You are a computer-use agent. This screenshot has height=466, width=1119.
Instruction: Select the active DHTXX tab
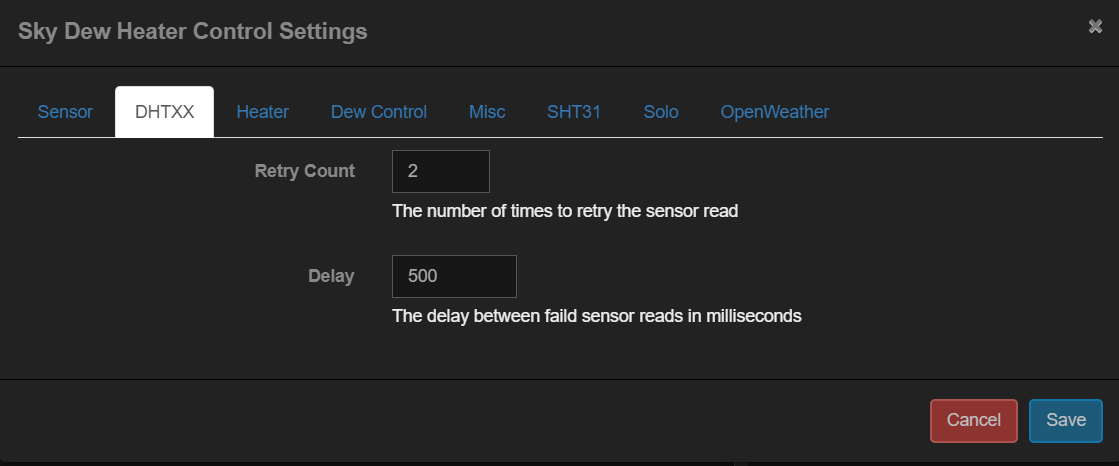[164, 112]
